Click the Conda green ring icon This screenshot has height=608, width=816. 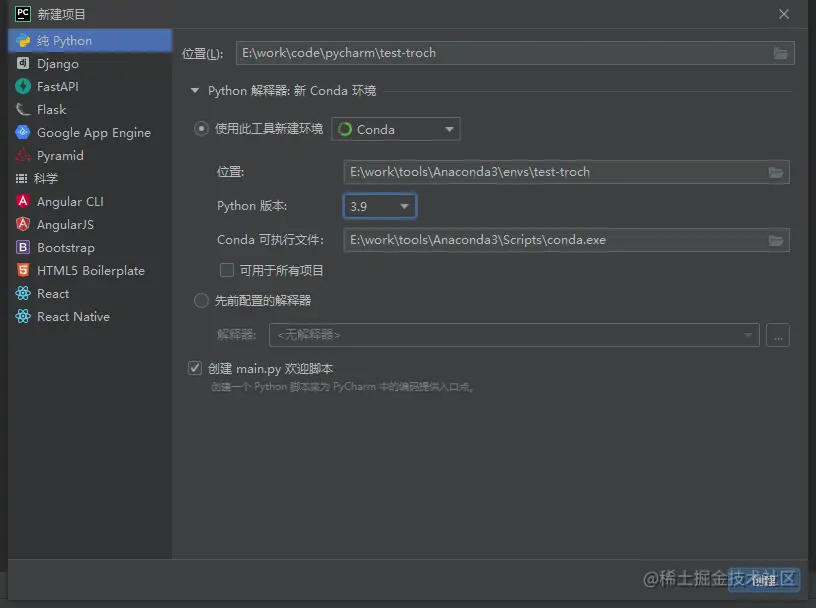click(x=345, y=129)
